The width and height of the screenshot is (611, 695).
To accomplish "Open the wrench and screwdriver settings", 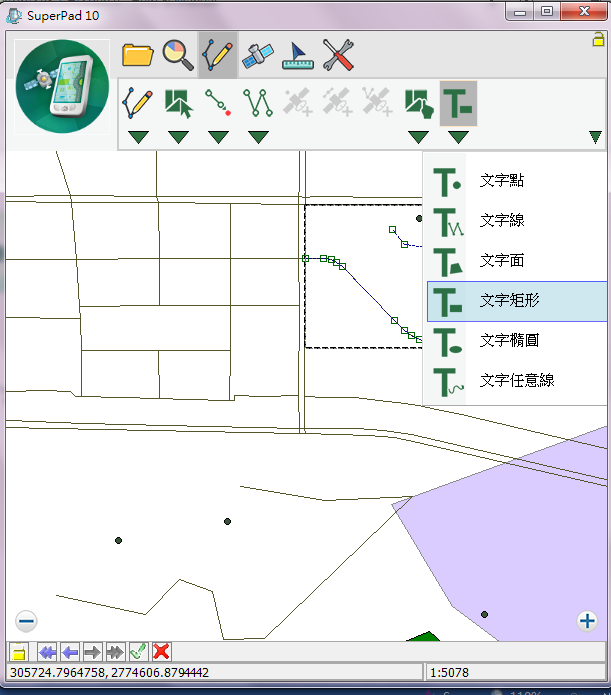I will point(338,55).
